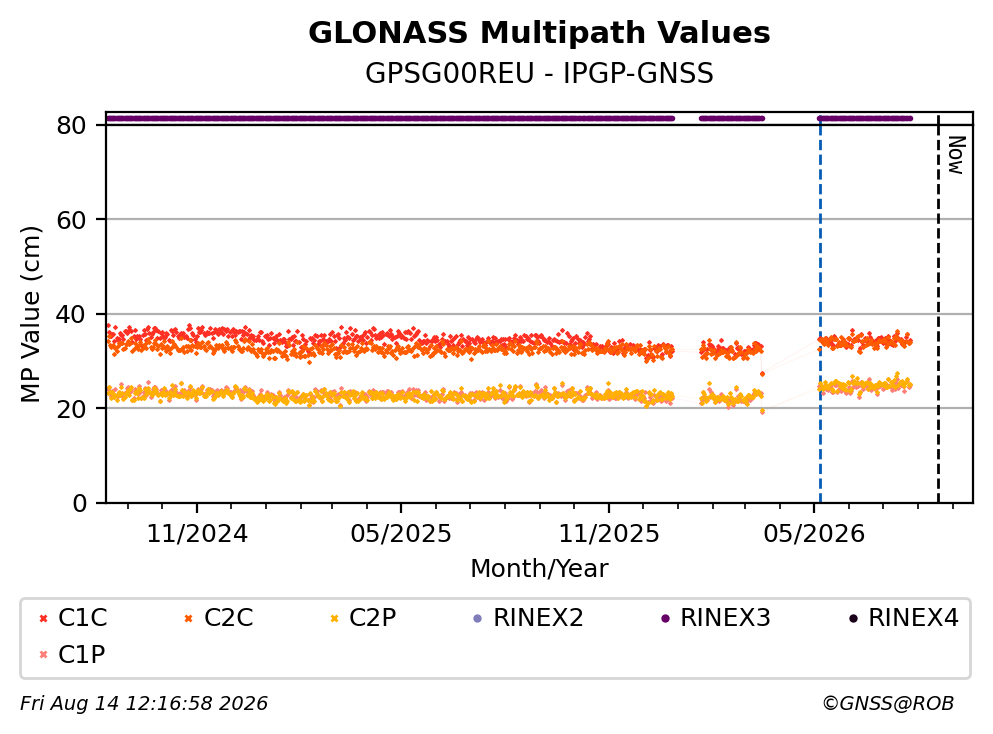The height and width of the screenshot is (734, 993).
Task: Click the 0 y-axis tick label
Action: tap(79, 503)
